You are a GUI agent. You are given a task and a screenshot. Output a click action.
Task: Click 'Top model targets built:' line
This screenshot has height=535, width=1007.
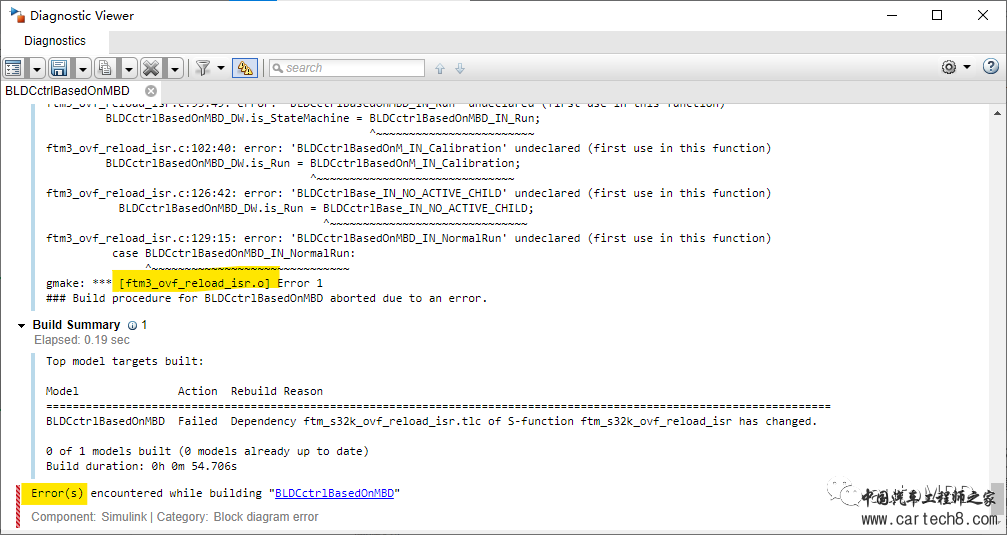point(125,362)
